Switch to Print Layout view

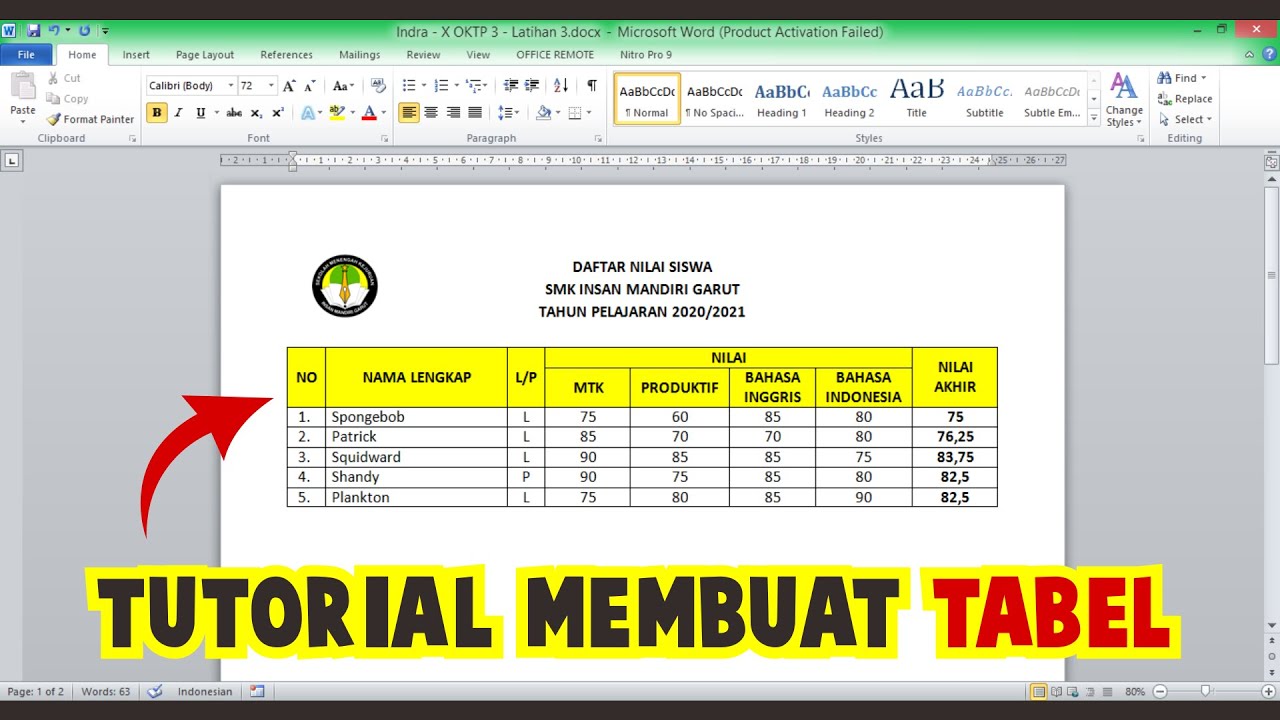(1039, 691)
